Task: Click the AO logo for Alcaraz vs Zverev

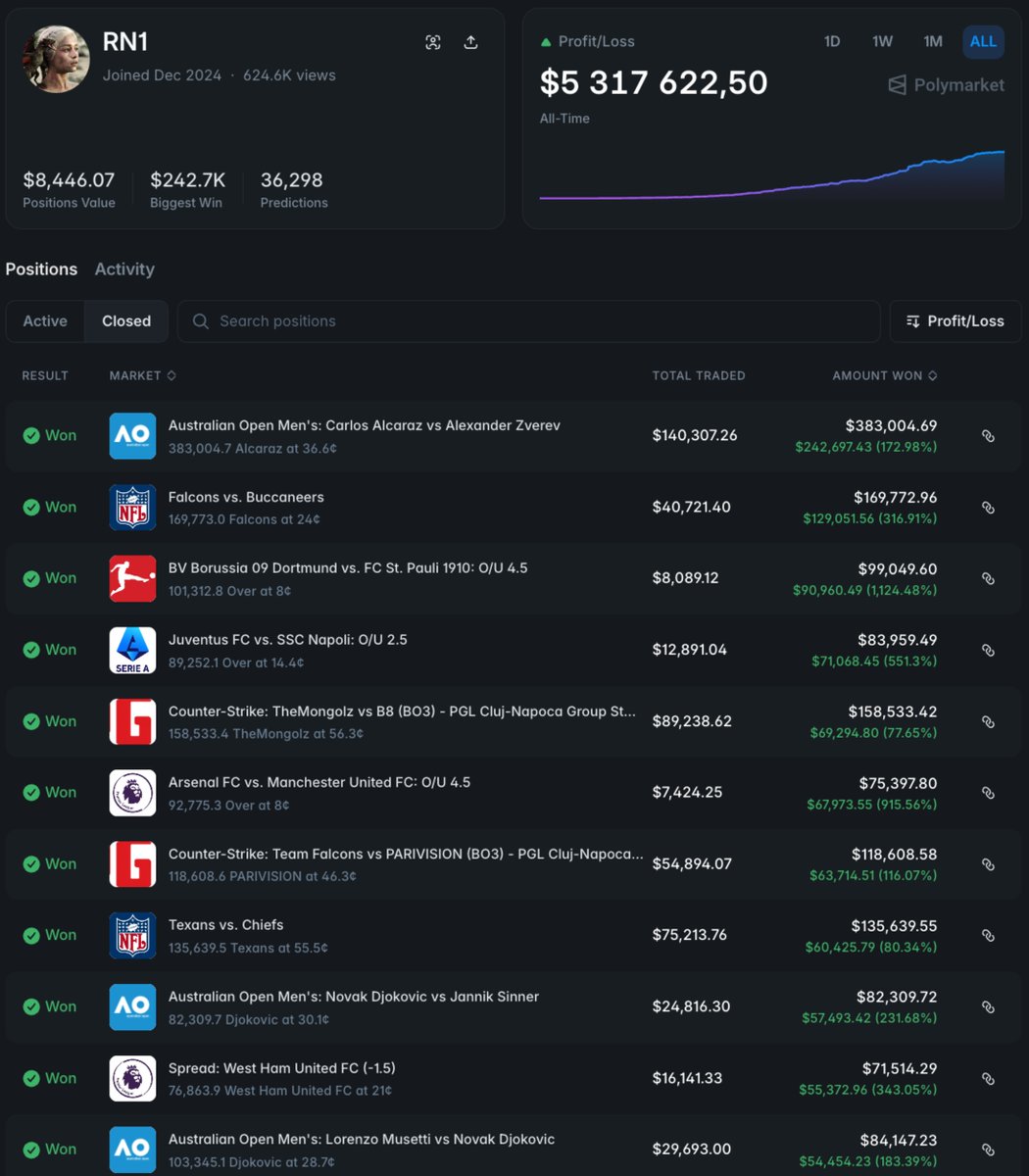Action: [x=132, y=436]
